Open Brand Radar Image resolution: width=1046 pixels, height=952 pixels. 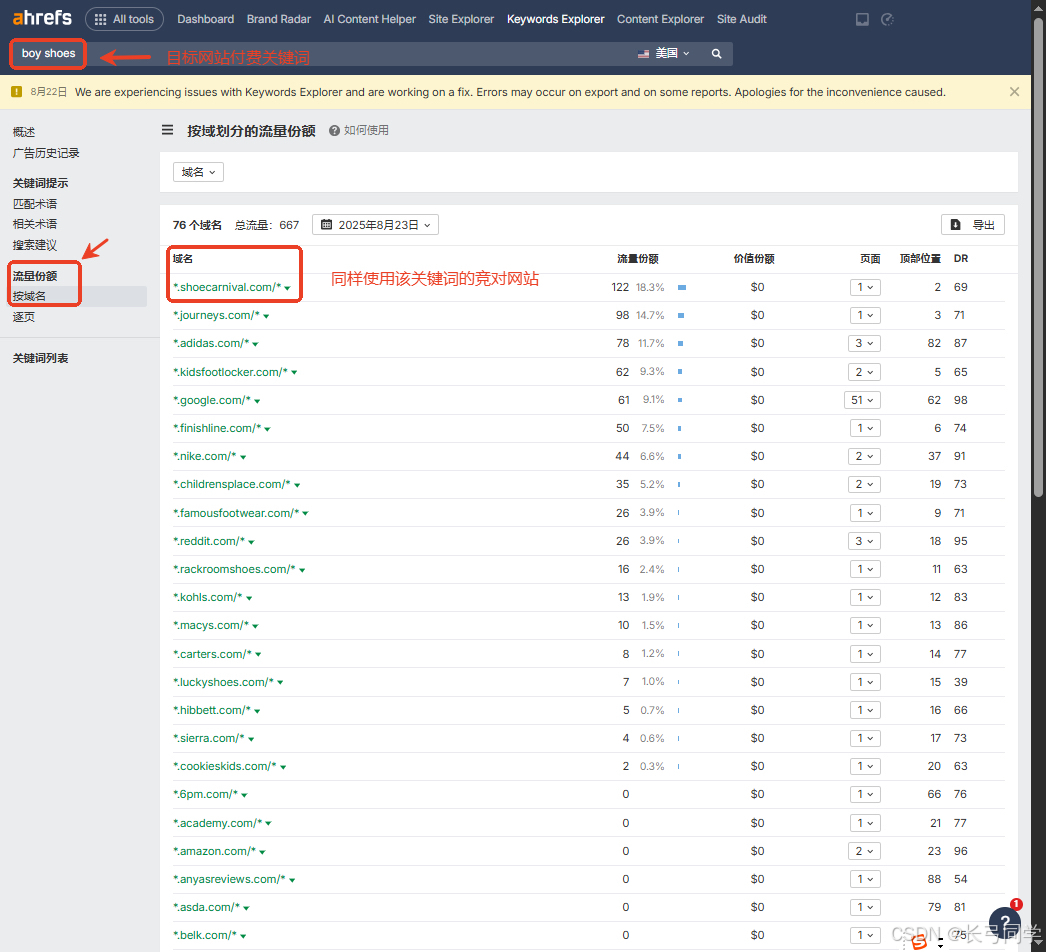(x=279, y=19)
